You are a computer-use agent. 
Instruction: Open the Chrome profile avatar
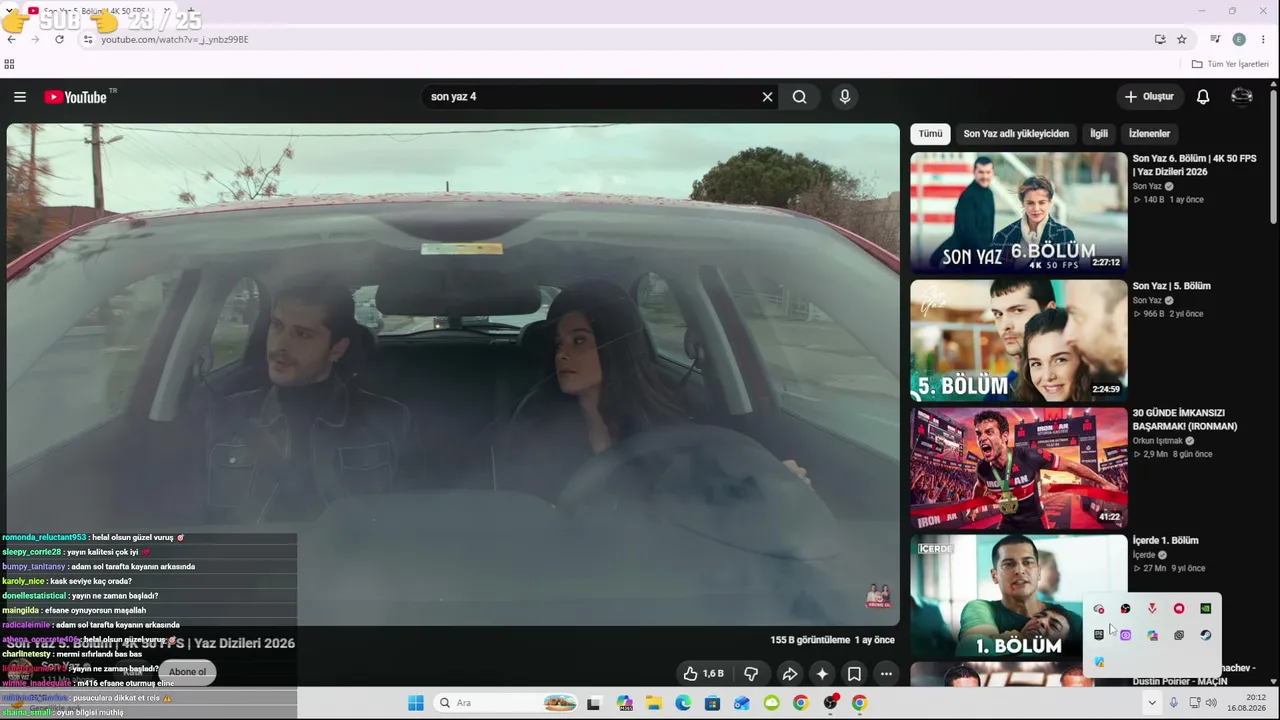click(1239, 39)
